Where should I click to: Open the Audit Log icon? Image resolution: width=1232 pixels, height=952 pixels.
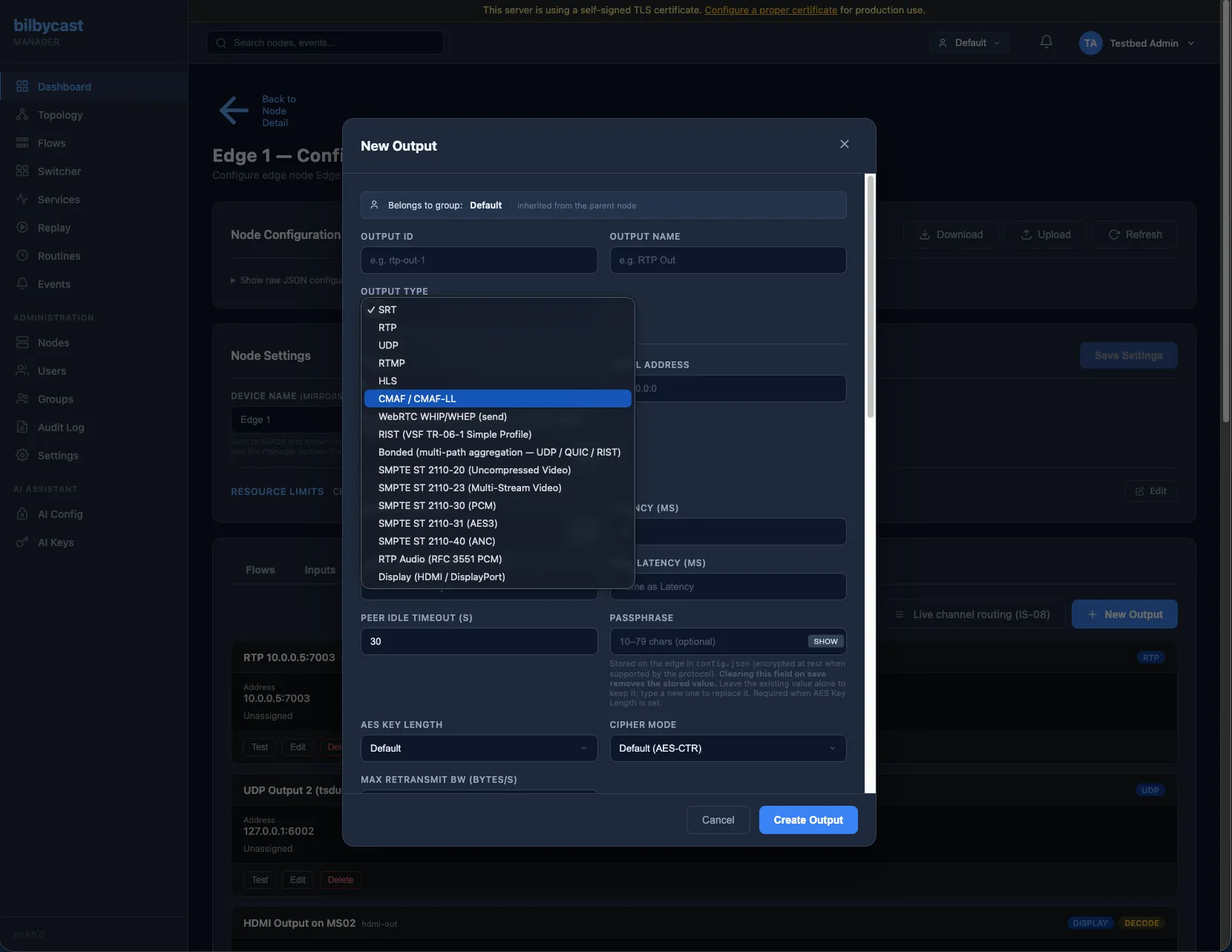click(x=22, y=427)
